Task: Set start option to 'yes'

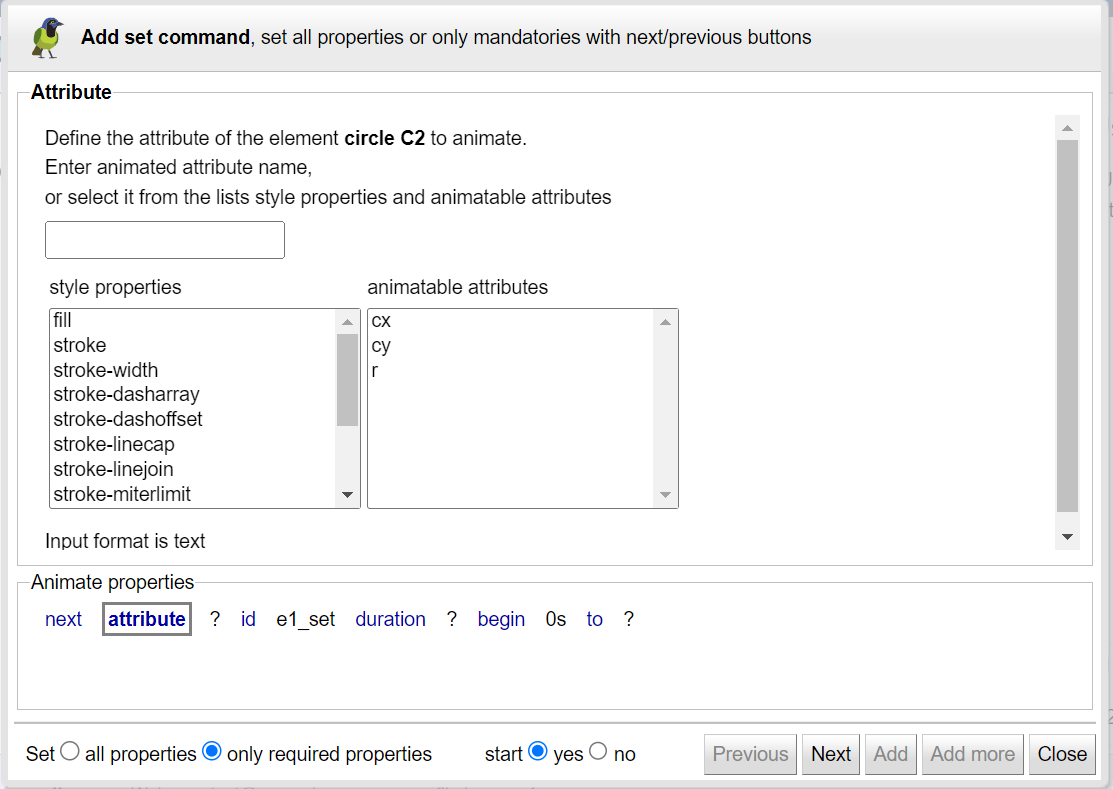Action: pyautogui.click(x=538, y=752)
